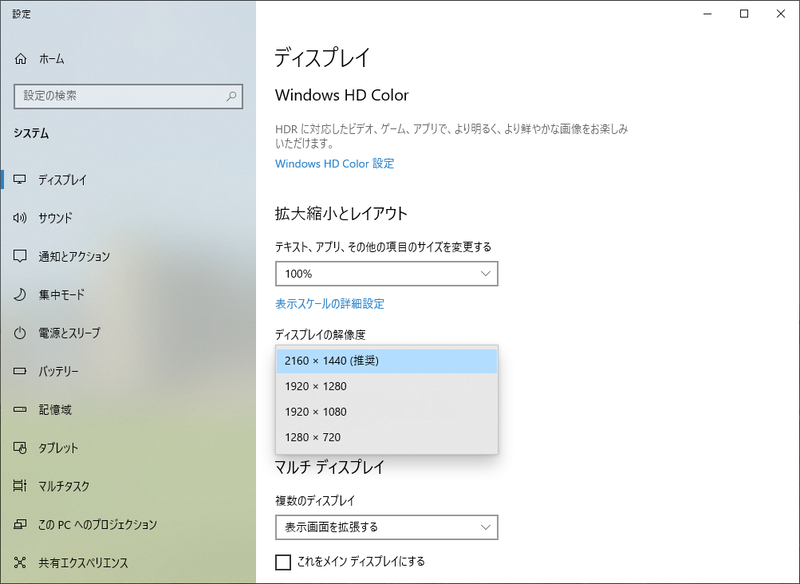Select the 1920 × 1080 resolution

[386, 411]
